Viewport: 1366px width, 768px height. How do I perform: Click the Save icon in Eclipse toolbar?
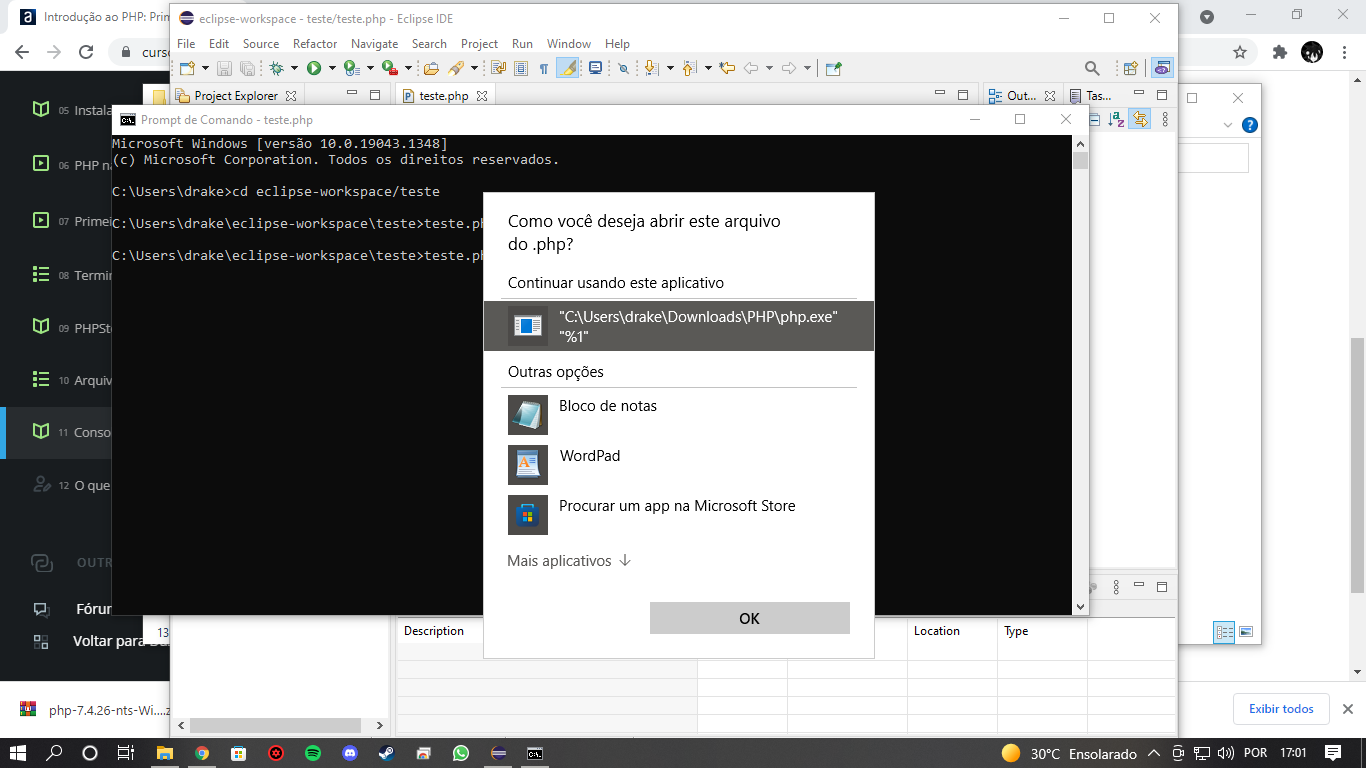[224, 68]
